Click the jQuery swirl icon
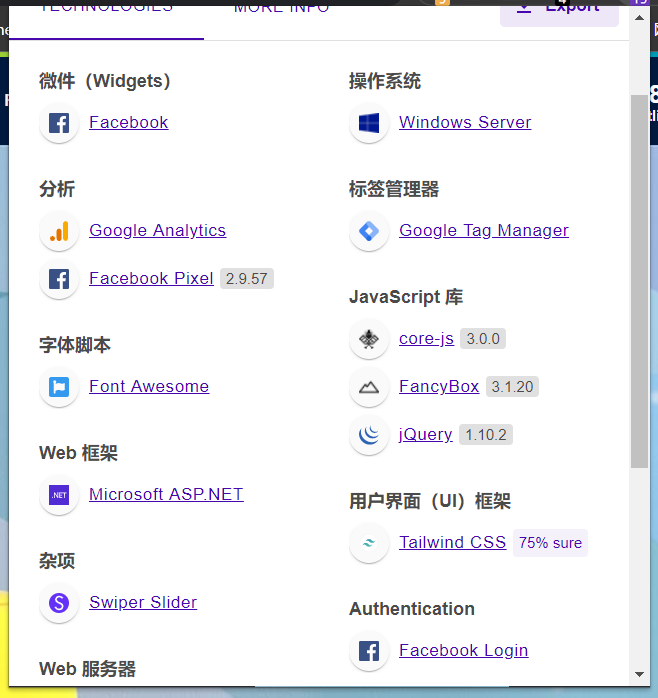Screen dimensions: 658x698 (x=369, y=435)
